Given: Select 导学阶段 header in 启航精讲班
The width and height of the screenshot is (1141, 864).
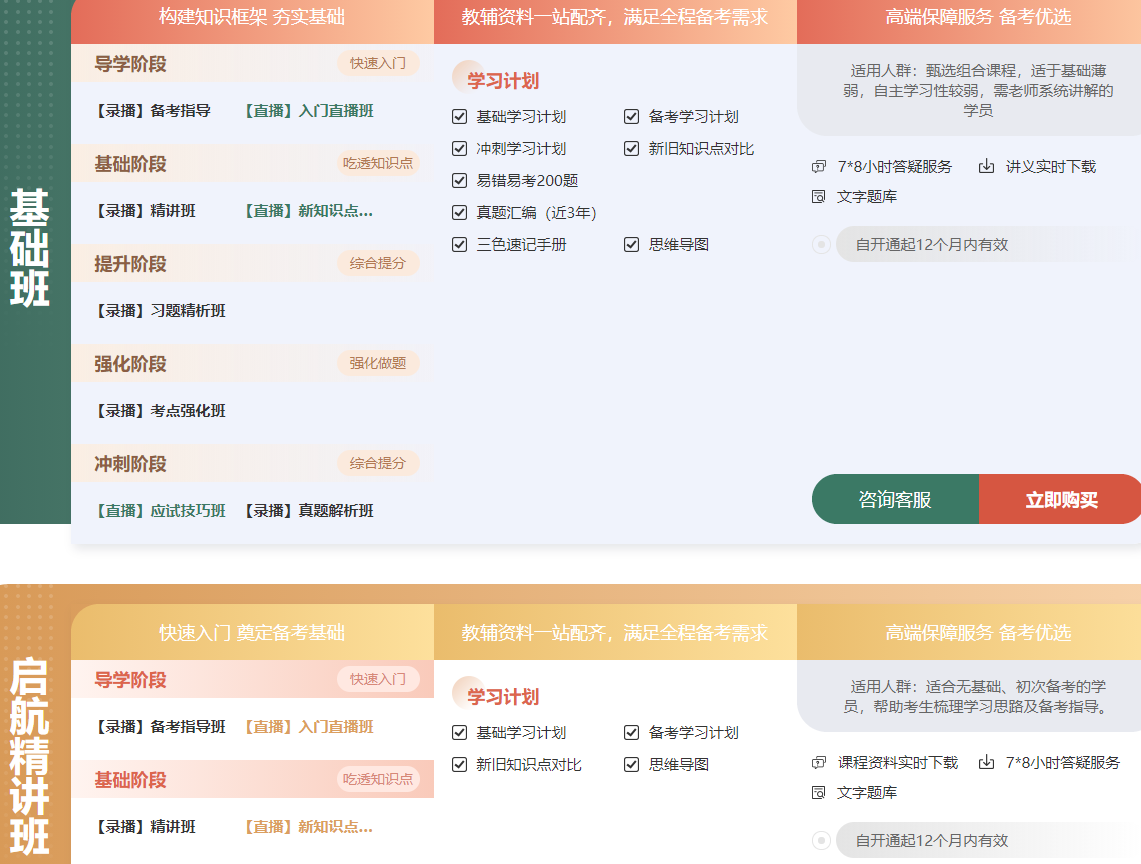Looking at the screenshot, I should coord(130,680).
